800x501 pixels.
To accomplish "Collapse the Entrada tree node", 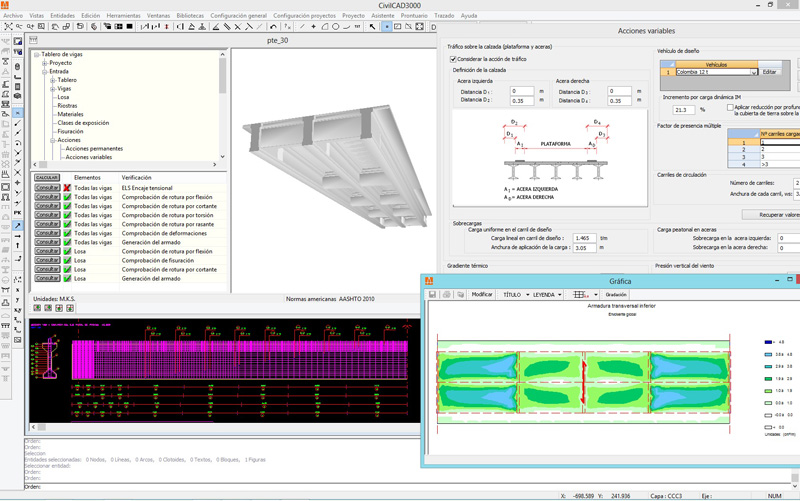I will tap(45, 72).
